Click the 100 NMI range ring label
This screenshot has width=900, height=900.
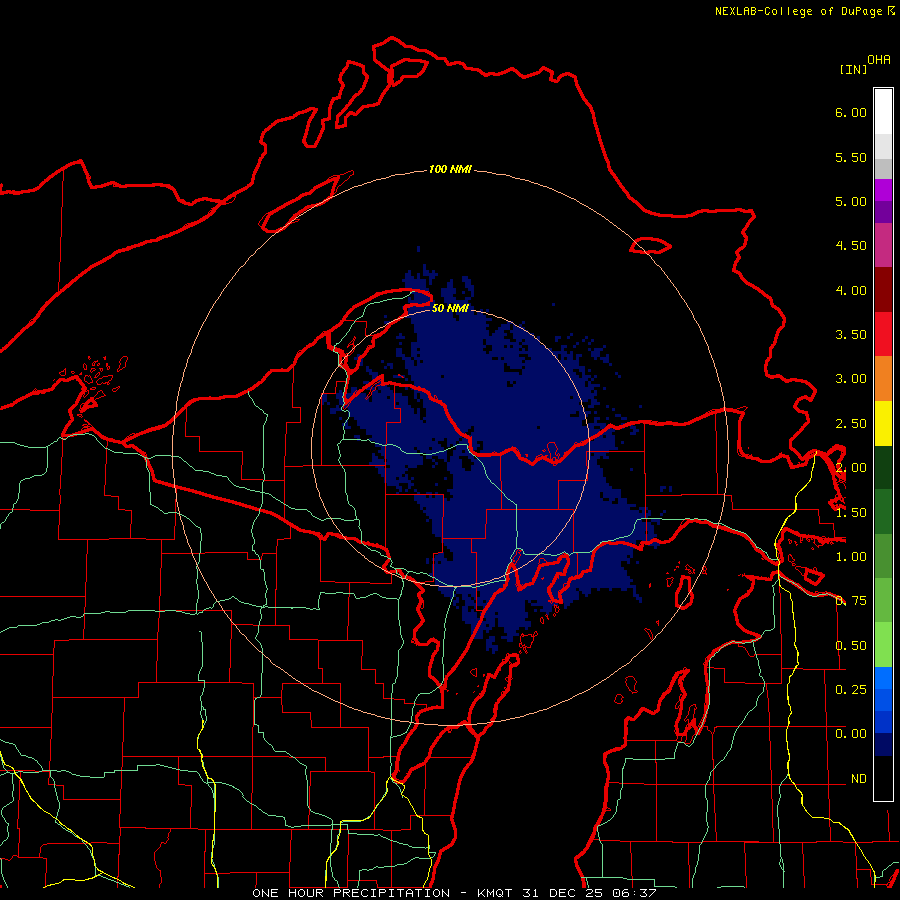click(450, 169)
